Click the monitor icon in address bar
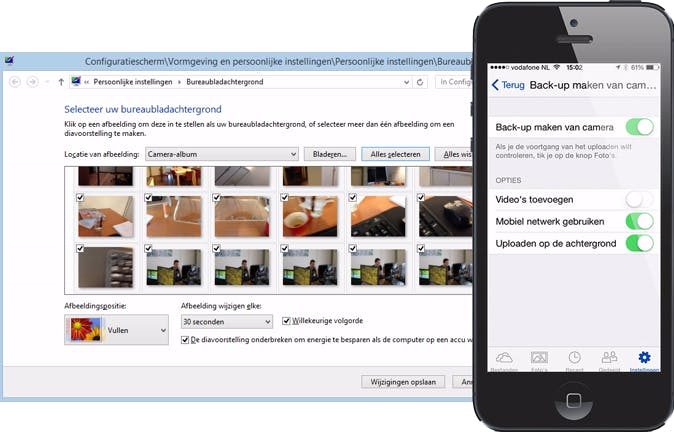Viewport: 674px width, 432px height. 76,81
